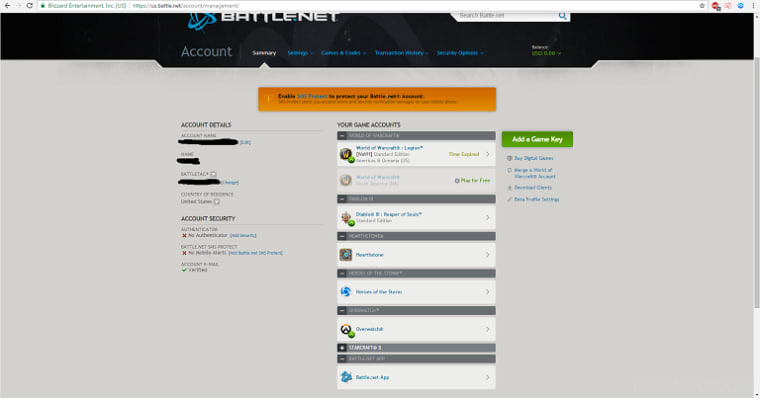Open Hearthstone row chevron
760x398 pixels.
pyautogui.click(x=488, y=255)
